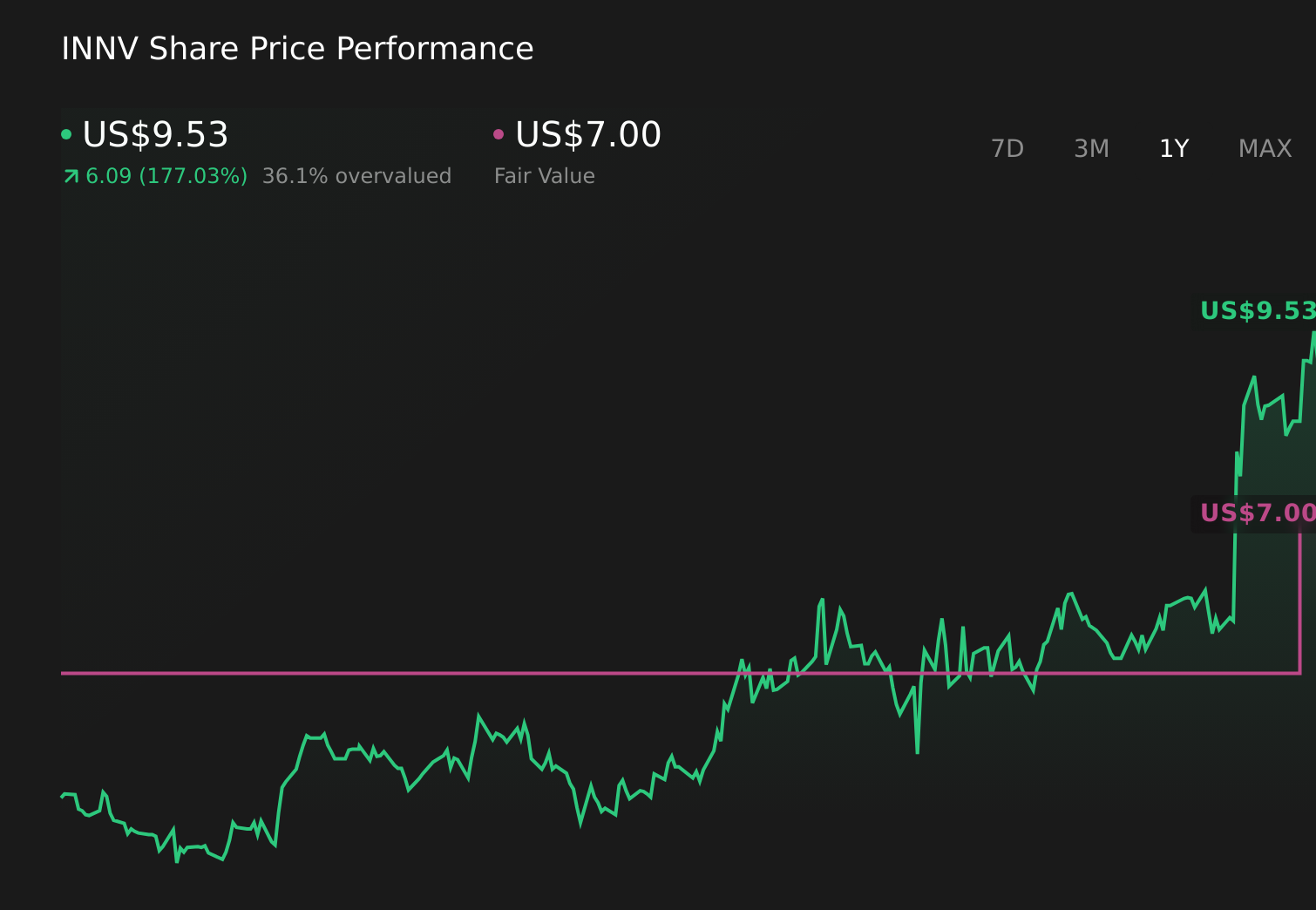Click the green upward trend arrow icon
This screenshot has width=1316, height=910.
click(x=71, y=176)
